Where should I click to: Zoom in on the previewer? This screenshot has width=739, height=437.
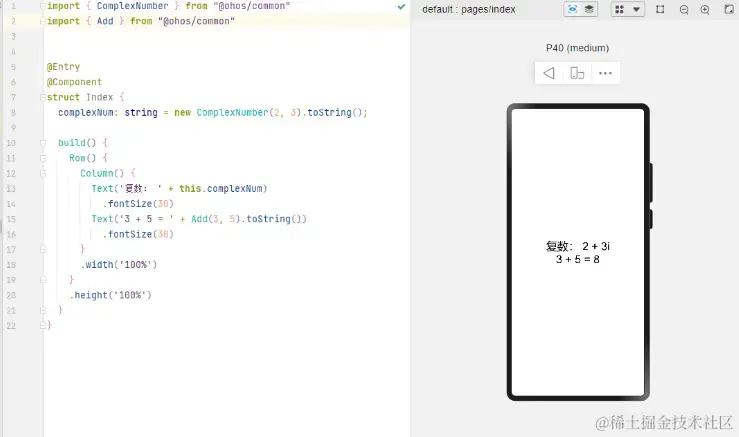pos(705,10)
